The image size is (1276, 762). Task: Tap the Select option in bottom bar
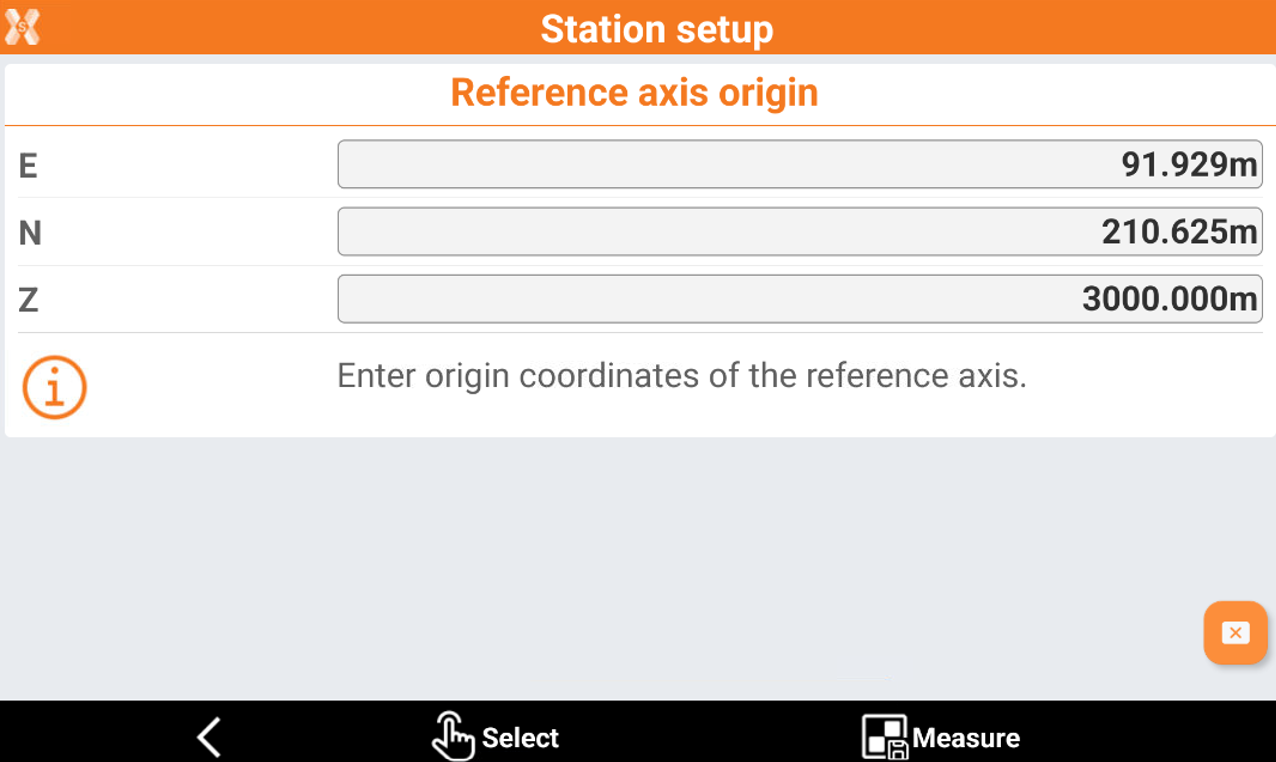519,739
